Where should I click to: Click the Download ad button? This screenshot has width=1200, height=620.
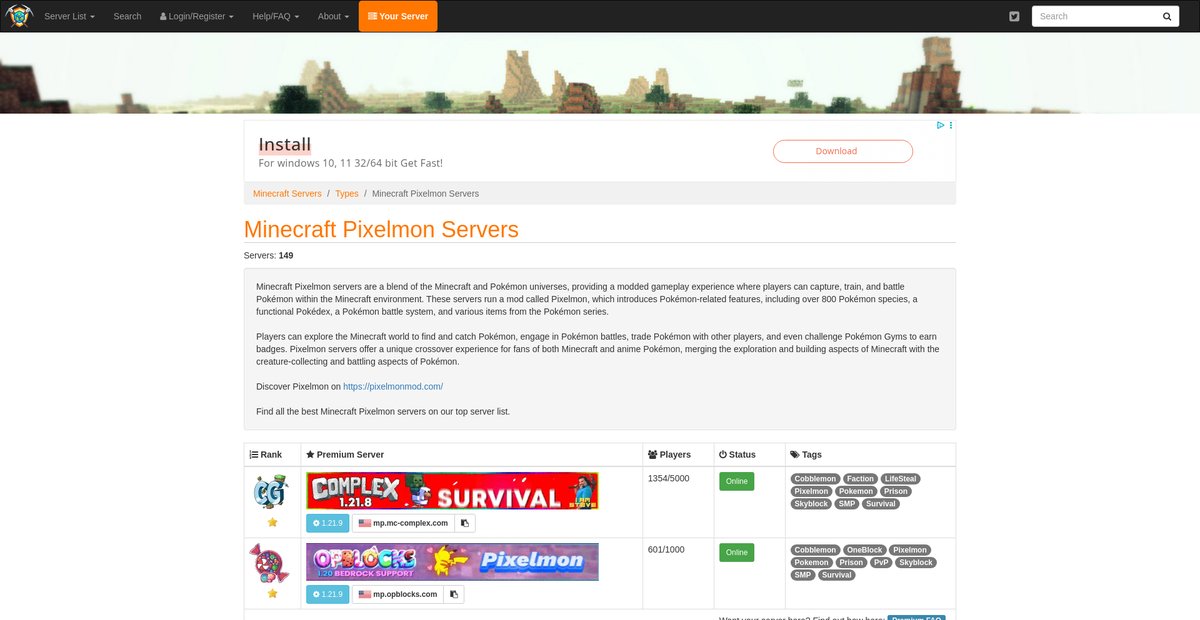(843, 151)
